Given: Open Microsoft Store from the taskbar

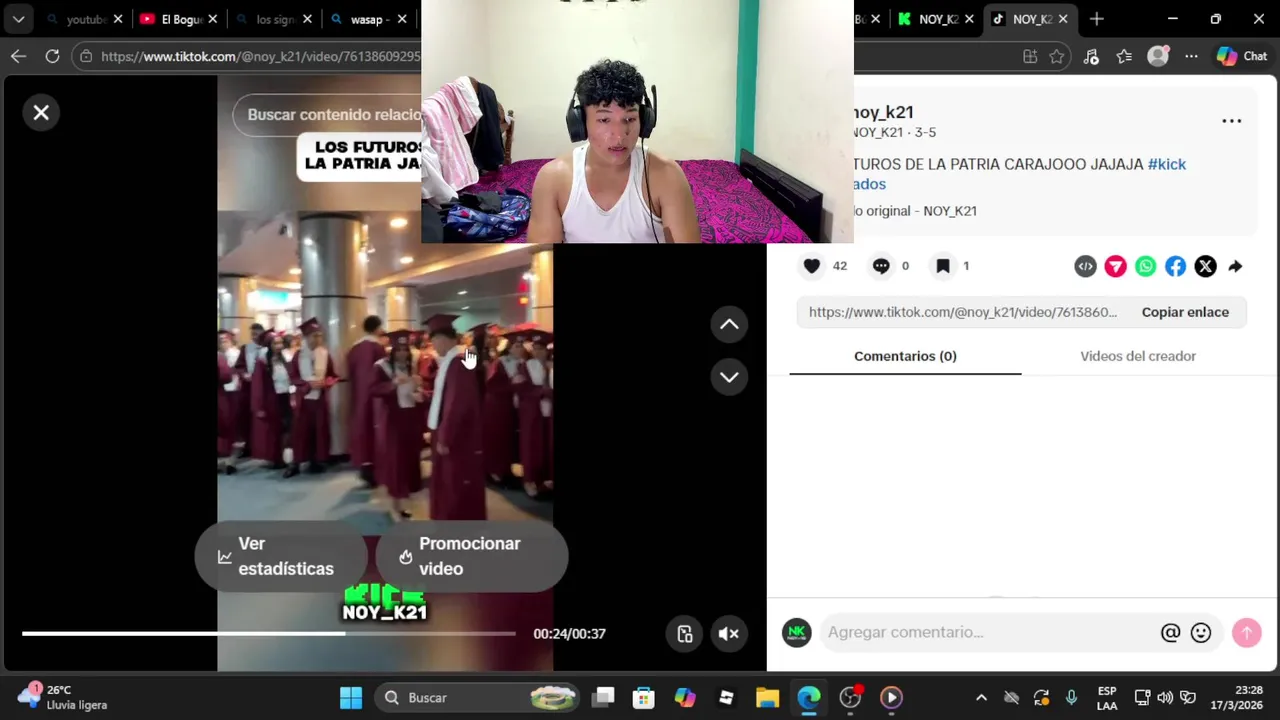Looking at the screenshot, I should (644, 698).
